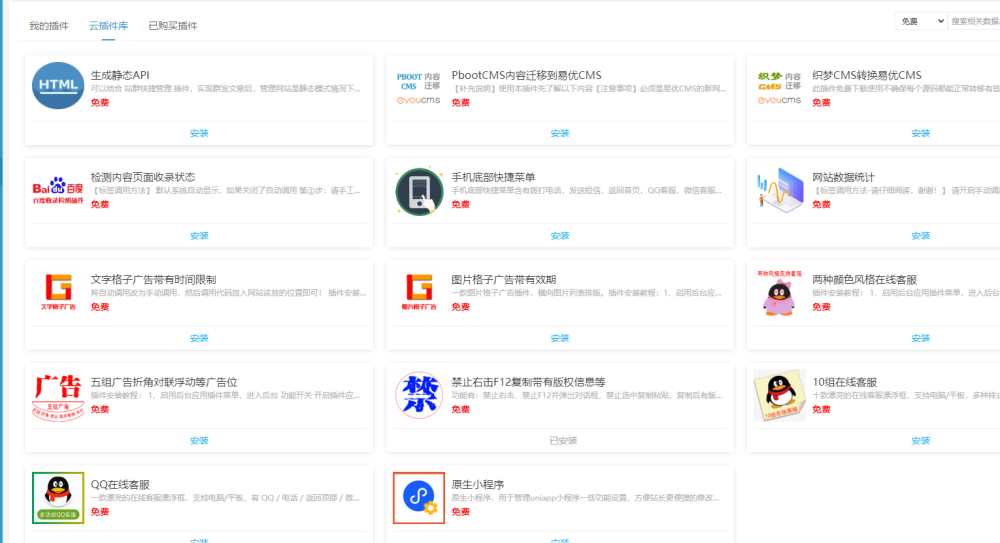Click the 免费 label under QQ在线客服
This screenshot has width=1000, height=543.
point(99,512)
